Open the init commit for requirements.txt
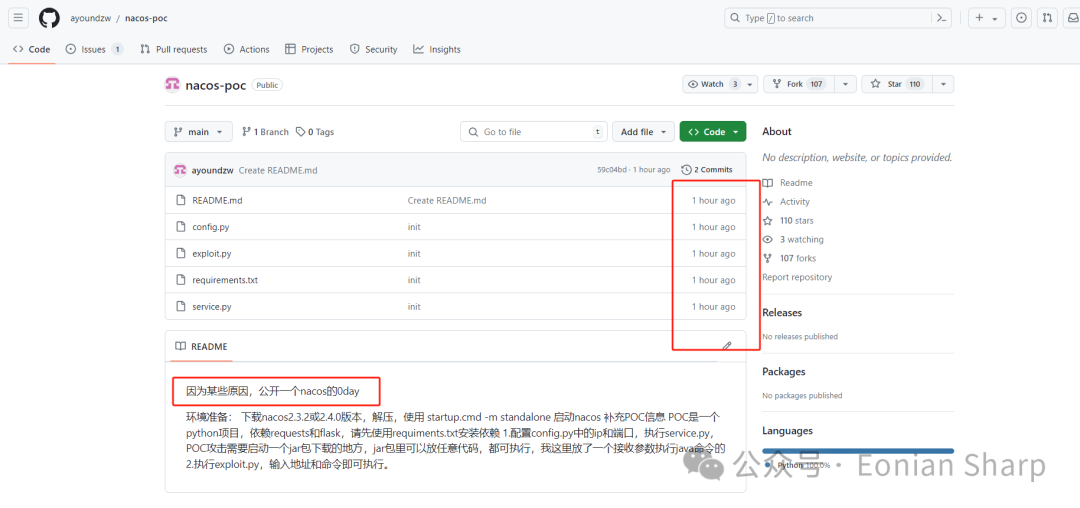 [x=414, y=280]
